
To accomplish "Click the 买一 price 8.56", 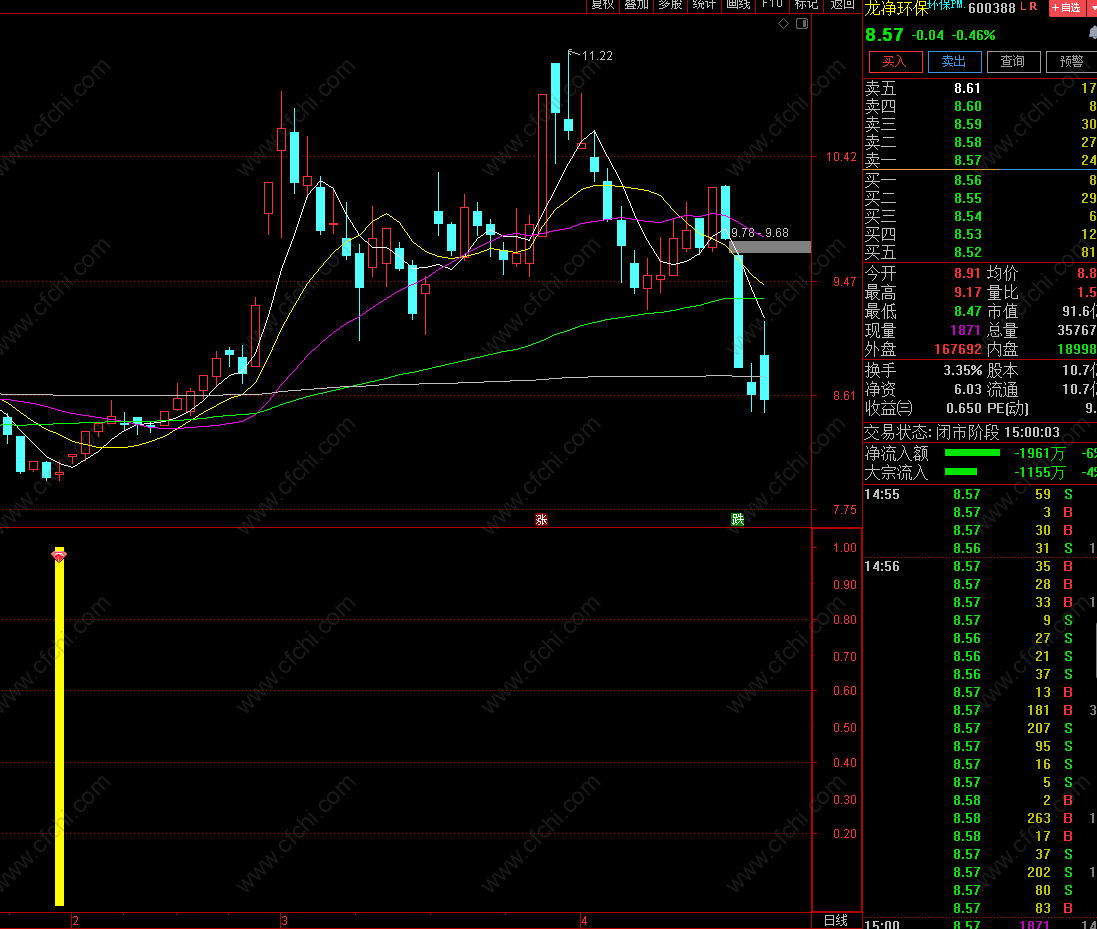I will [967, 180].
